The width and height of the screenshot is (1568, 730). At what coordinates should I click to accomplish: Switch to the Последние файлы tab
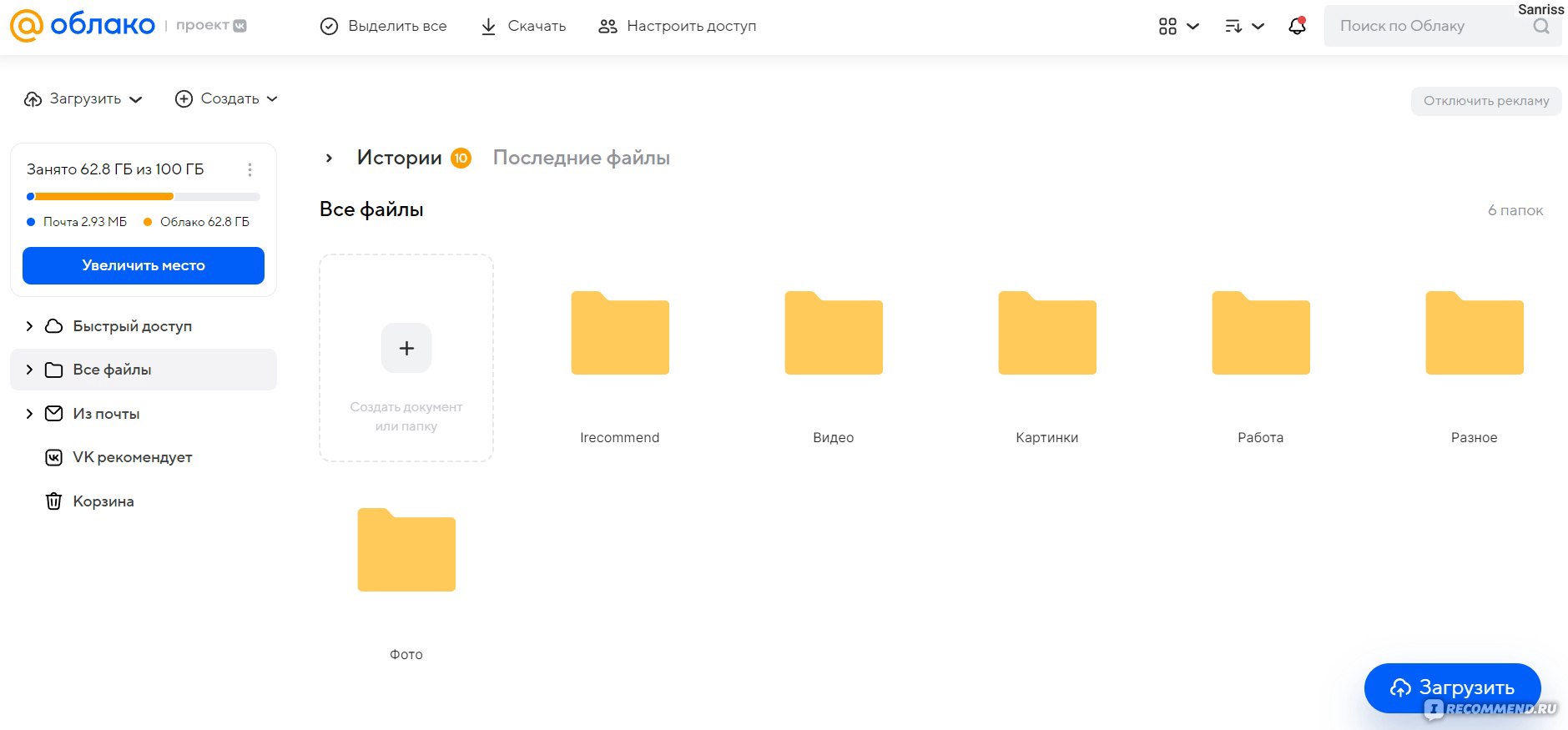click(582, 158)
